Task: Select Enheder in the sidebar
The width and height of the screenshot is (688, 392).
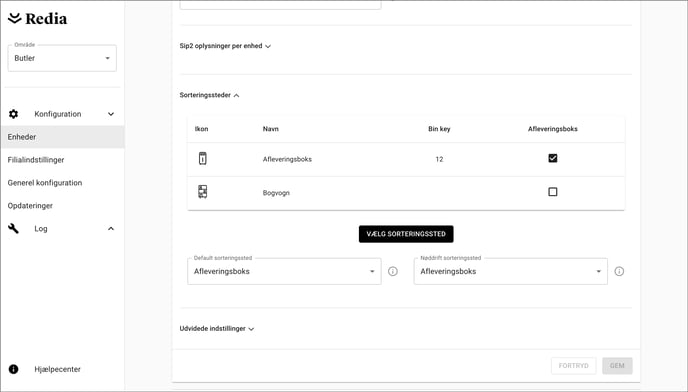Action: [62, 137]
